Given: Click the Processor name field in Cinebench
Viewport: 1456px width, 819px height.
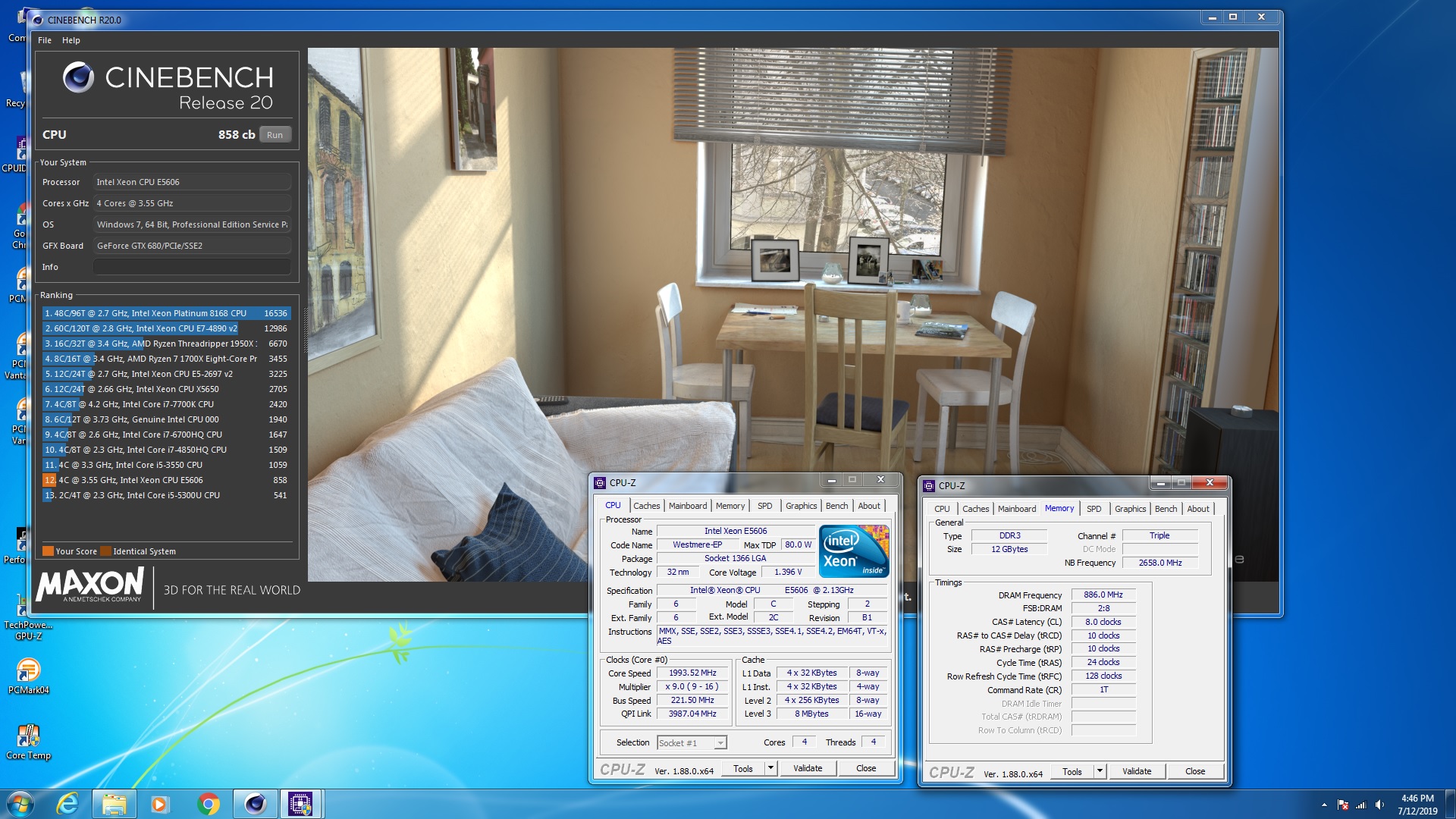Looking at the screenshot, I should [192, 182].
